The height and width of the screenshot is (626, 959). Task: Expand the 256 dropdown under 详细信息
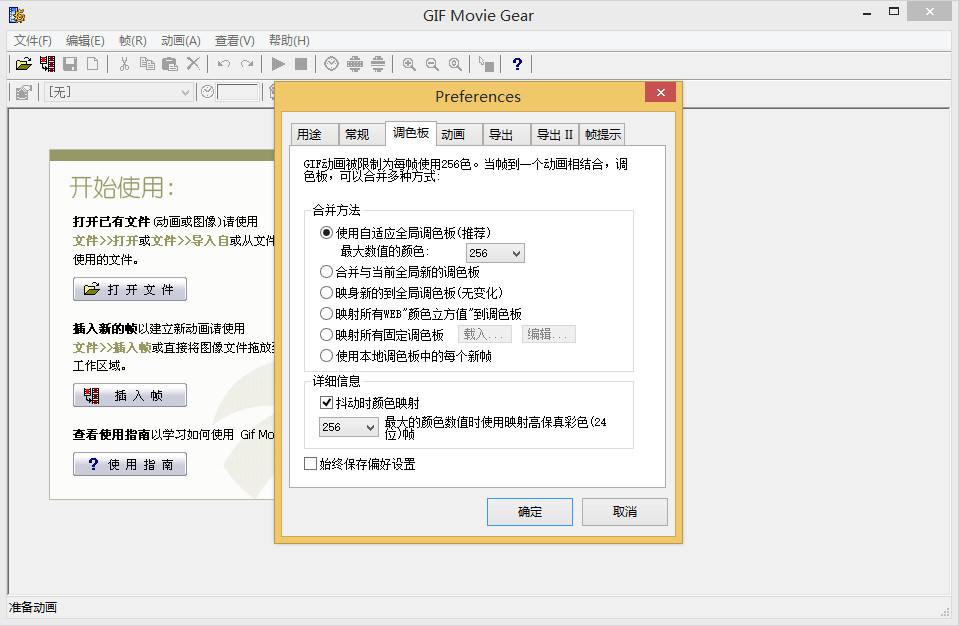(x=348, y=428)
